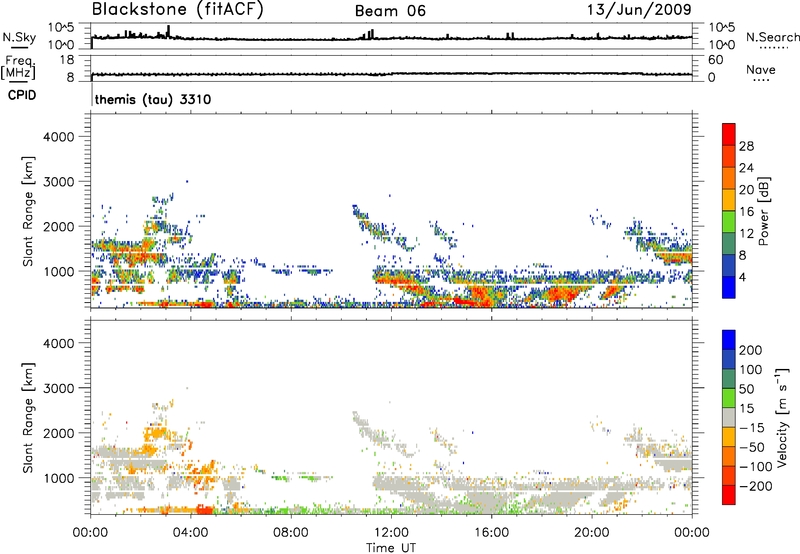Click the "Velocity [m s⁻¹]" colorbar label
The width and height of the screenshot is (800, 554).
(x=783, y=417)
